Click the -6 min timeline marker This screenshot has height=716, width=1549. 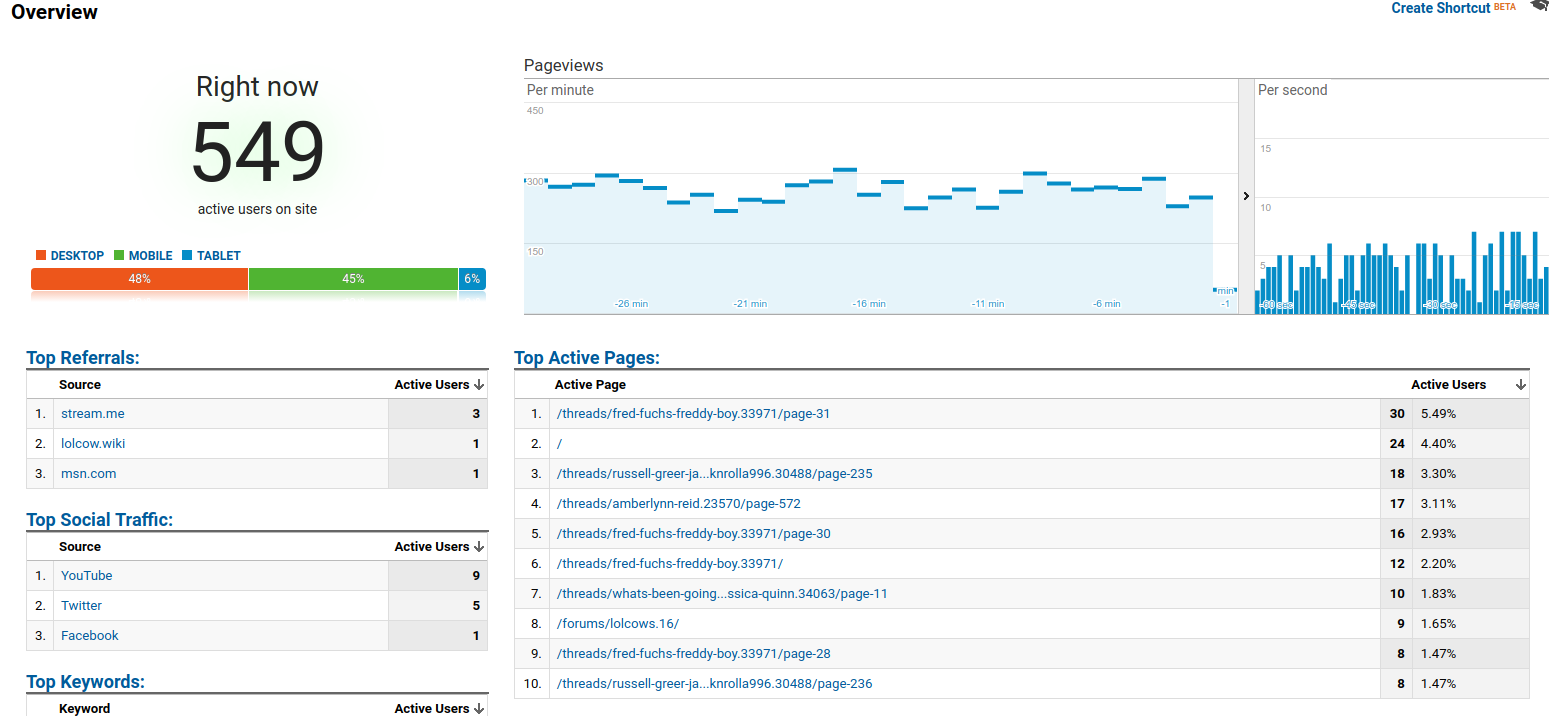(x=1106, y=303)
